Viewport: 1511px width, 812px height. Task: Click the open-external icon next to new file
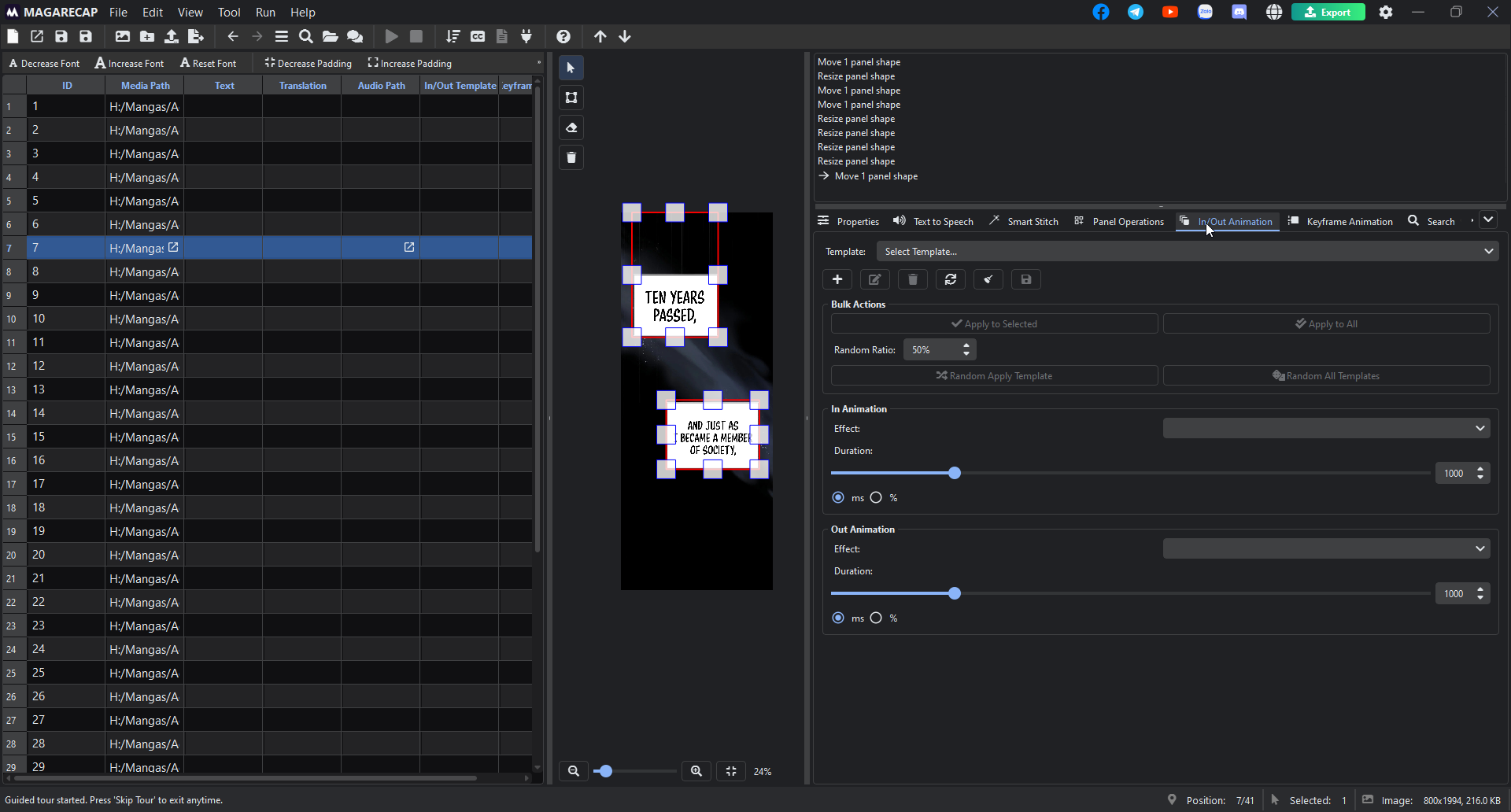coord(37,36)
